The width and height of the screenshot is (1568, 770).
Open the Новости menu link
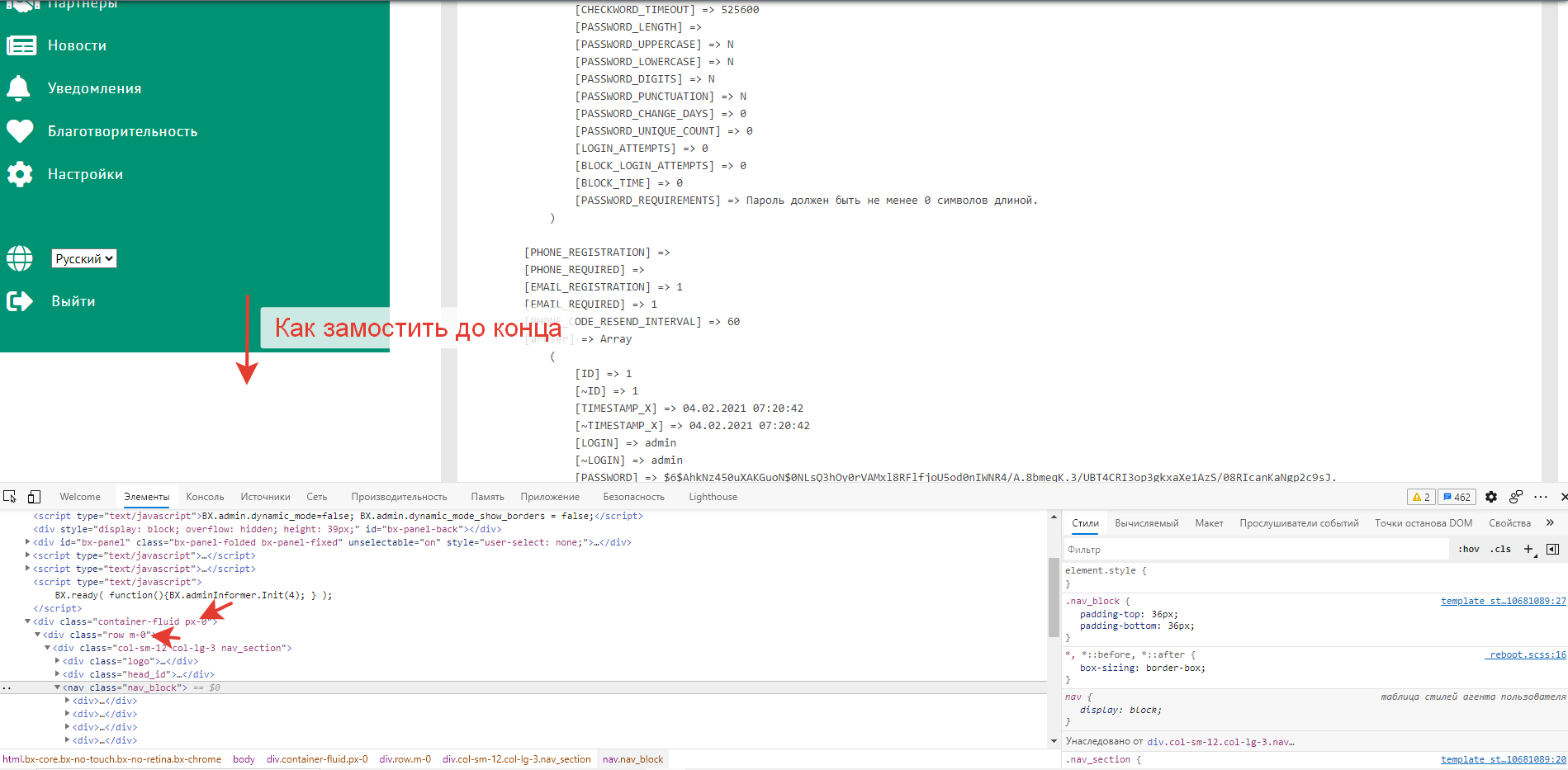77,45
